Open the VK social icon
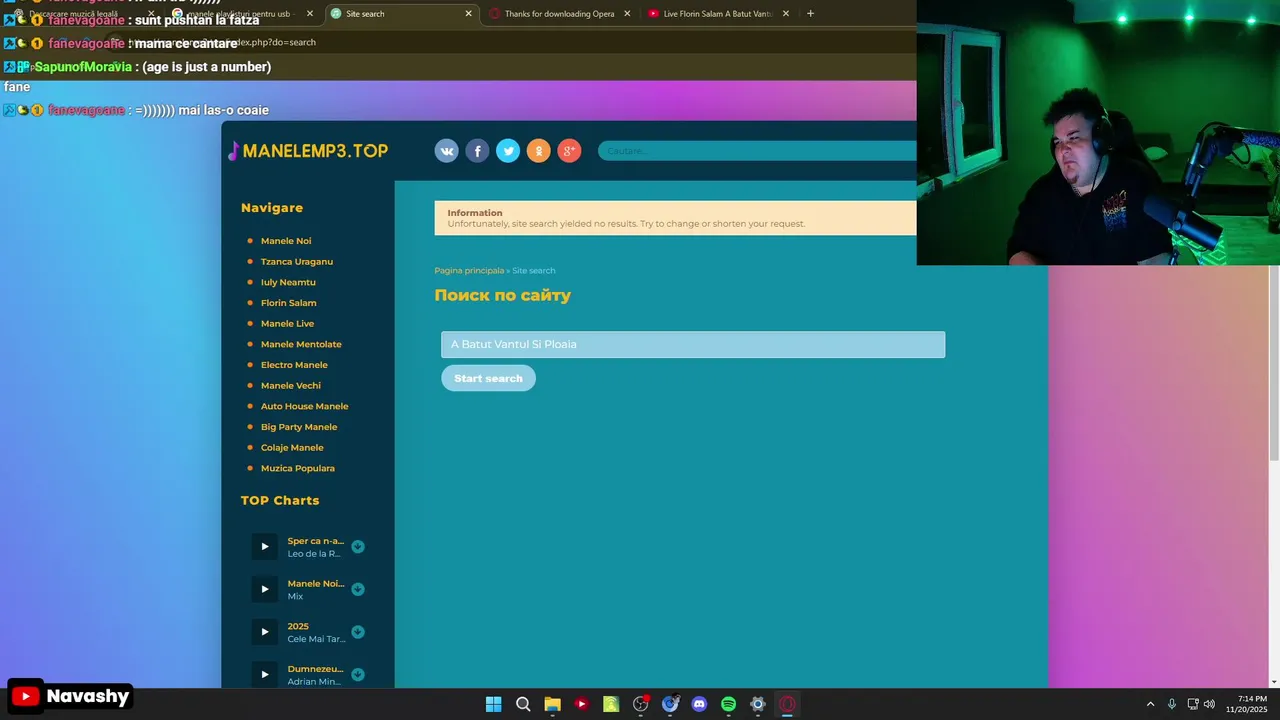The width and height of the screenshot is (1280, 720). click(447, 151)
